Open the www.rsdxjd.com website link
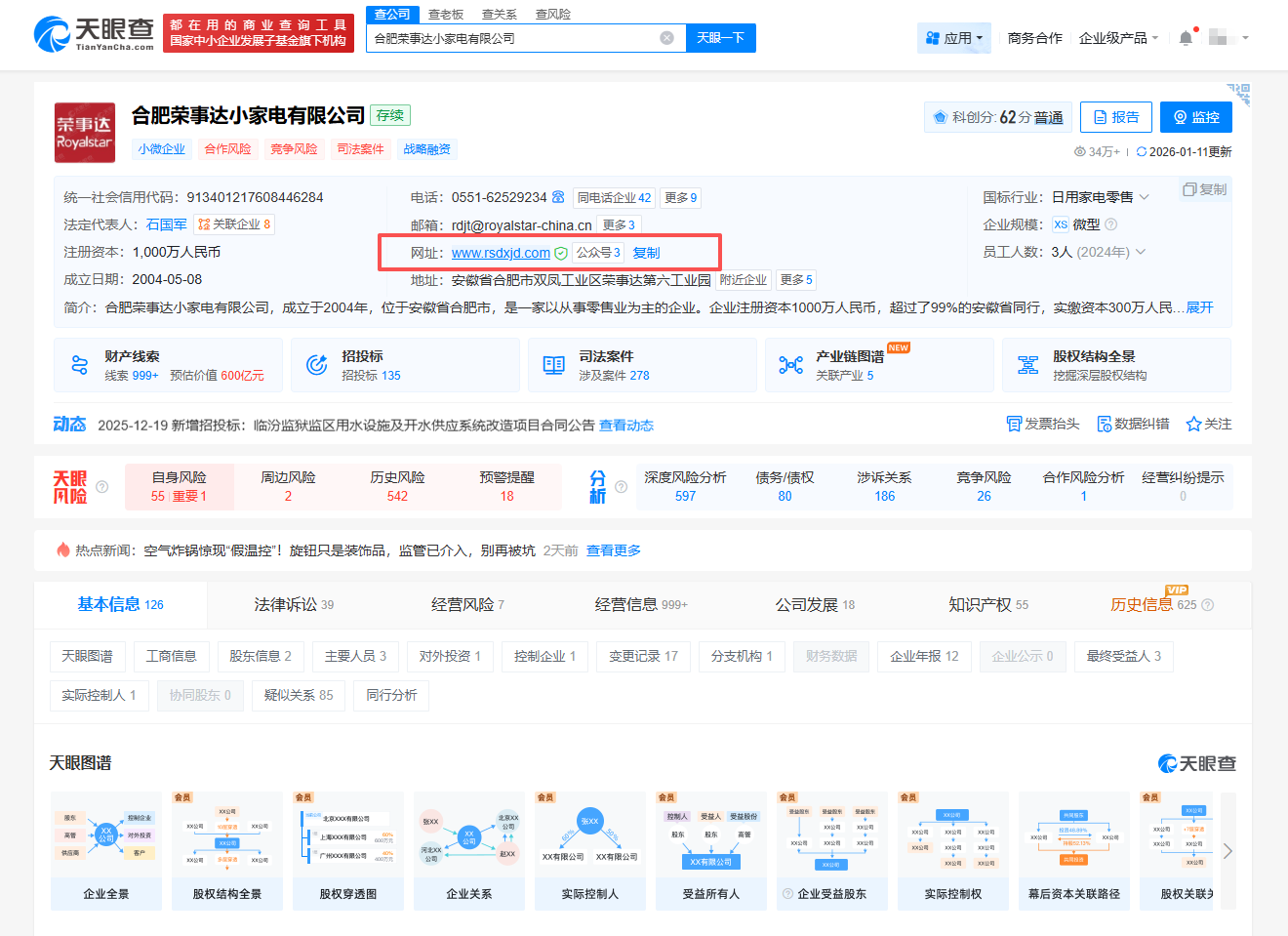This screenshot has width=1288, height=936. coord(501,253)
